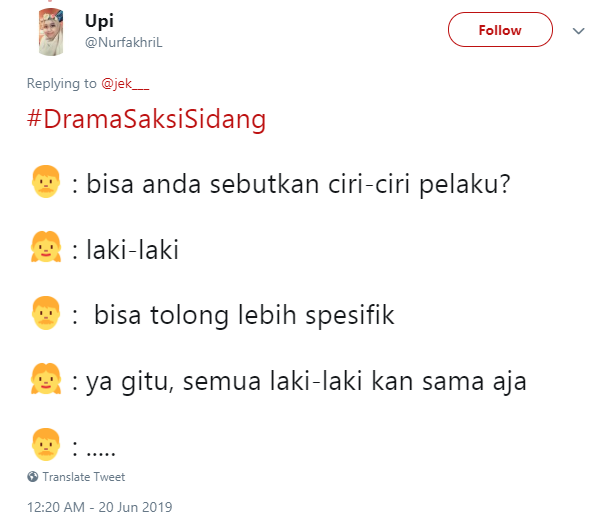Viewport: 603px width, 520px height.
Task: Open the #DramaSaksiSidang hashtag
Action: pyautogui.click(x=146, y=119)
